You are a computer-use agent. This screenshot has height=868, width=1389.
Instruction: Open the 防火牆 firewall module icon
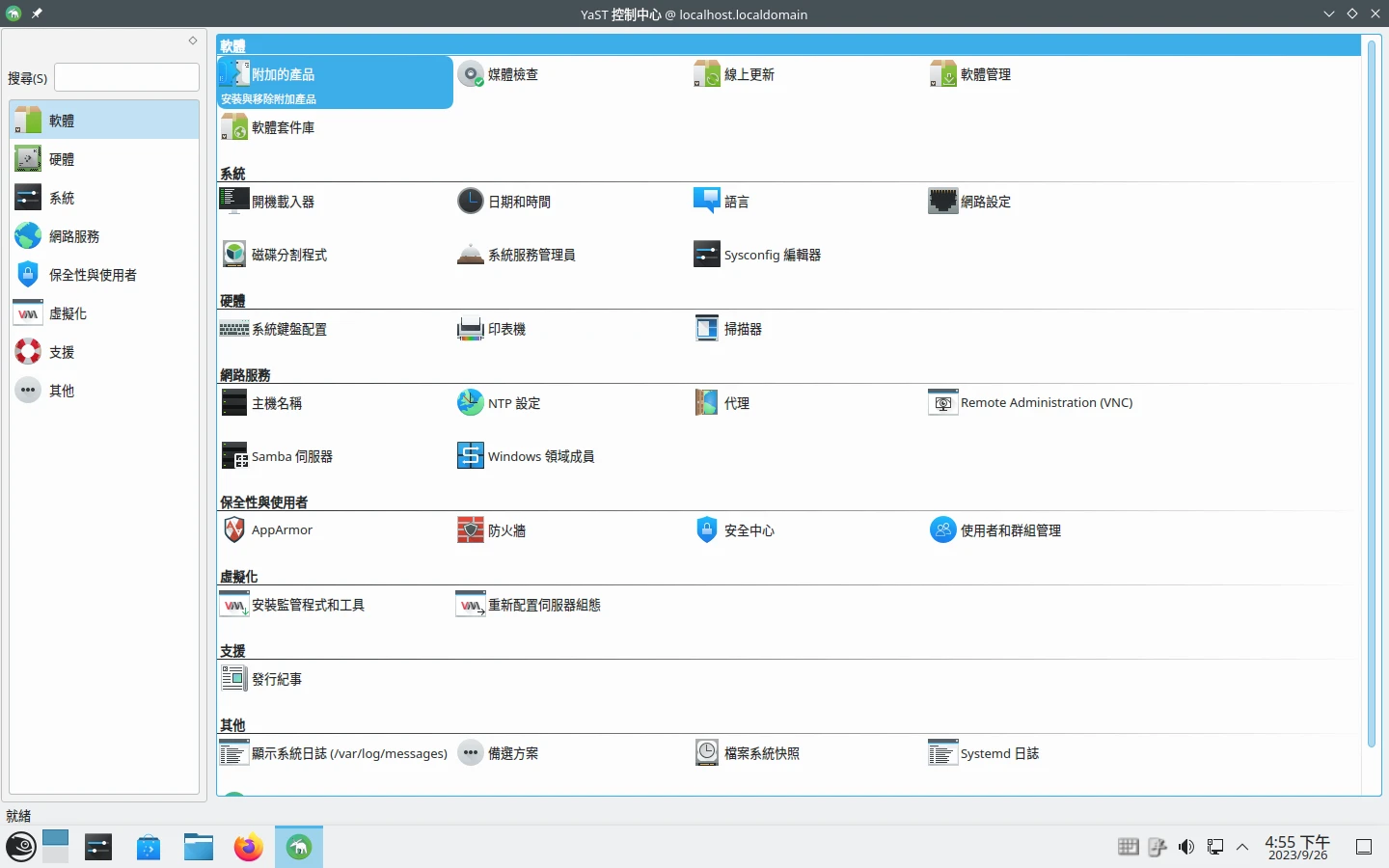coord(471,530)
